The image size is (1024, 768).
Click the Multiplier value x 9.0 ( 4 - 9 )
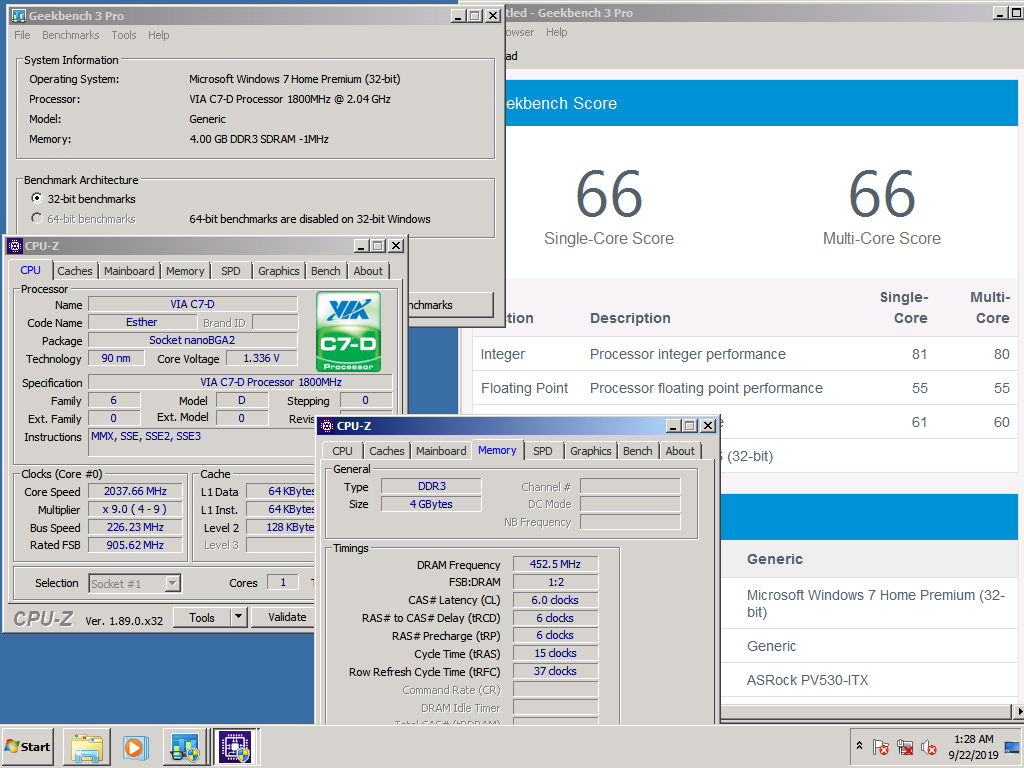(135, 509)
